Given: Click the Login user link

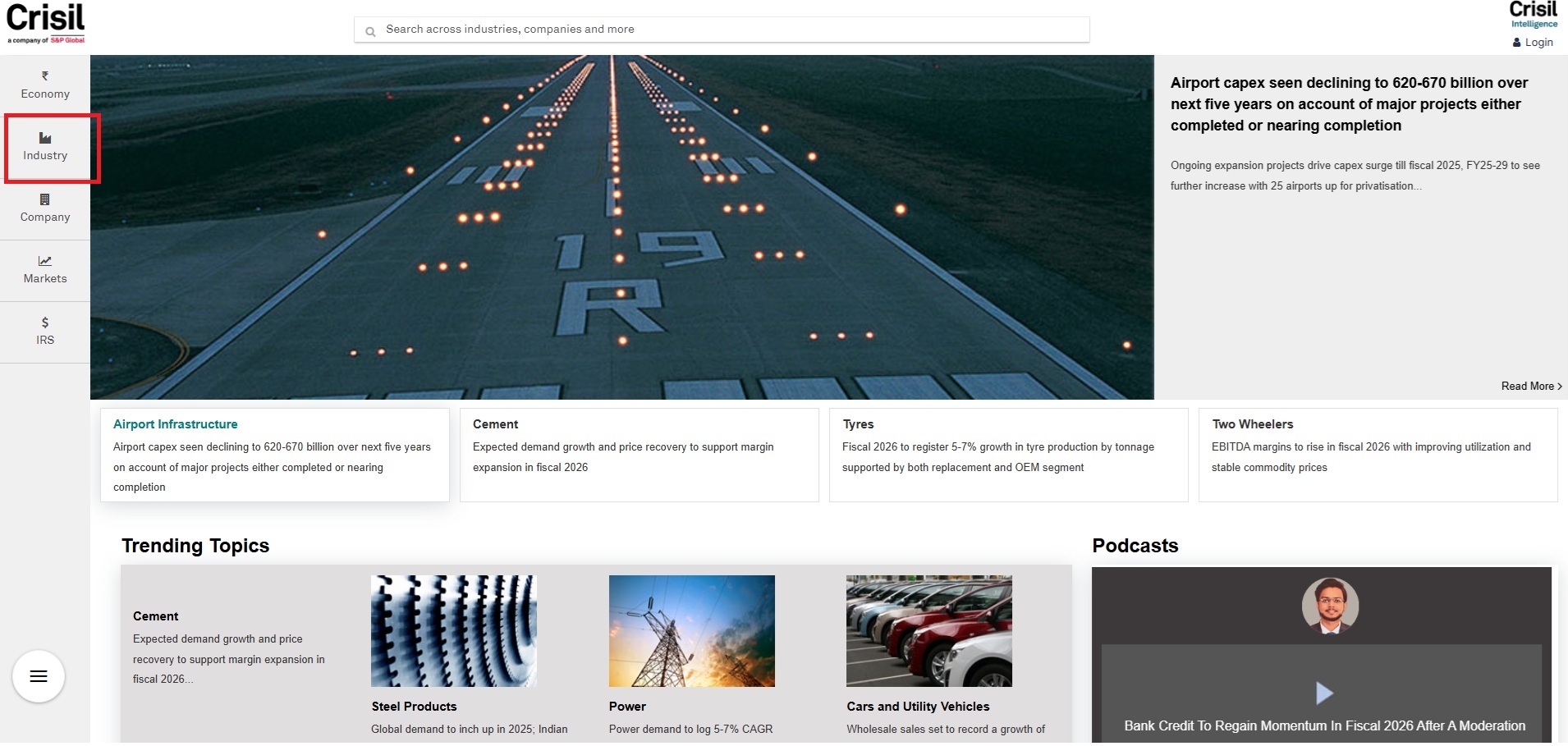Looking at the screenshot, I should point(1533,43).
